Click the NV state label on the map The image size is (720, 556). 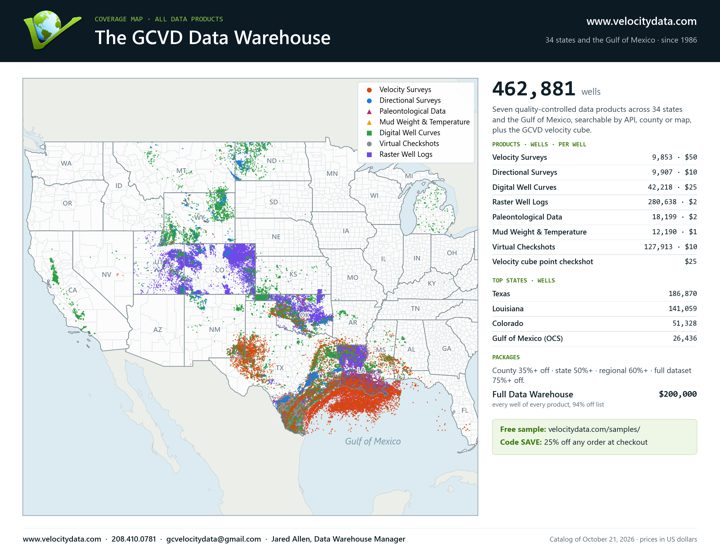coord(106,275)
